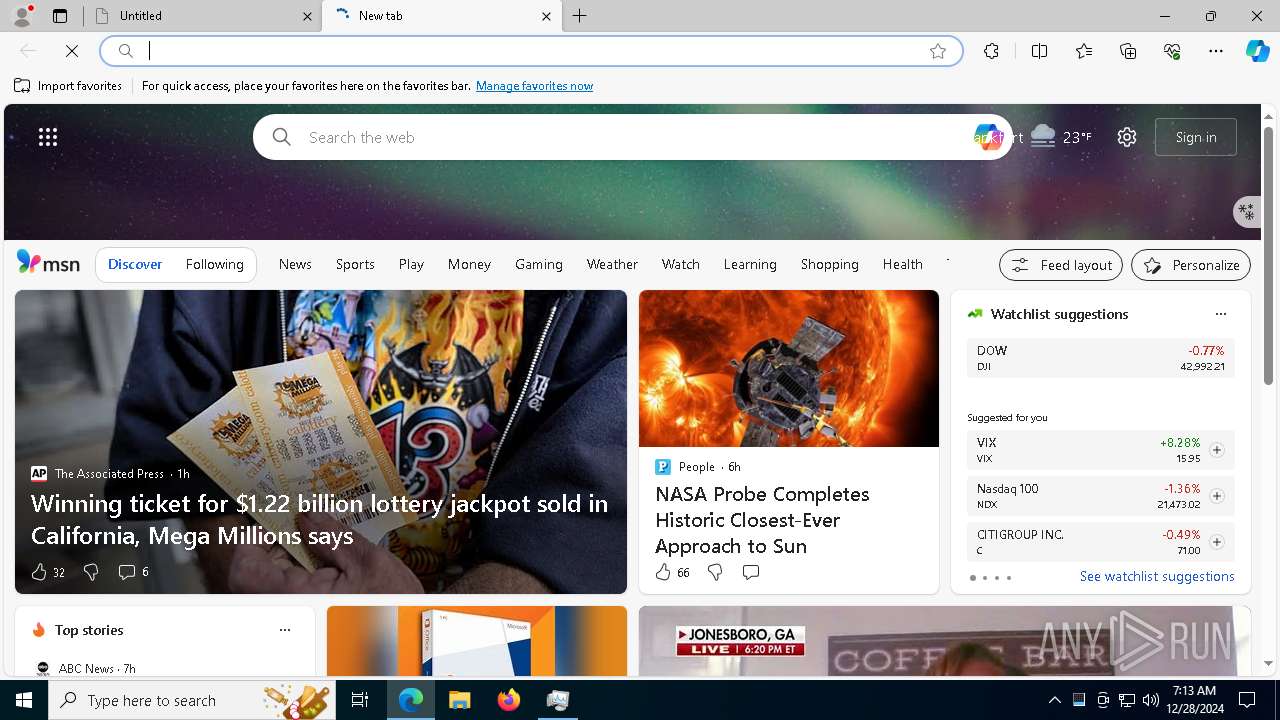Stop loading page with the X button
Screen dimensions: 1280x720
click(x=72, y=51)
